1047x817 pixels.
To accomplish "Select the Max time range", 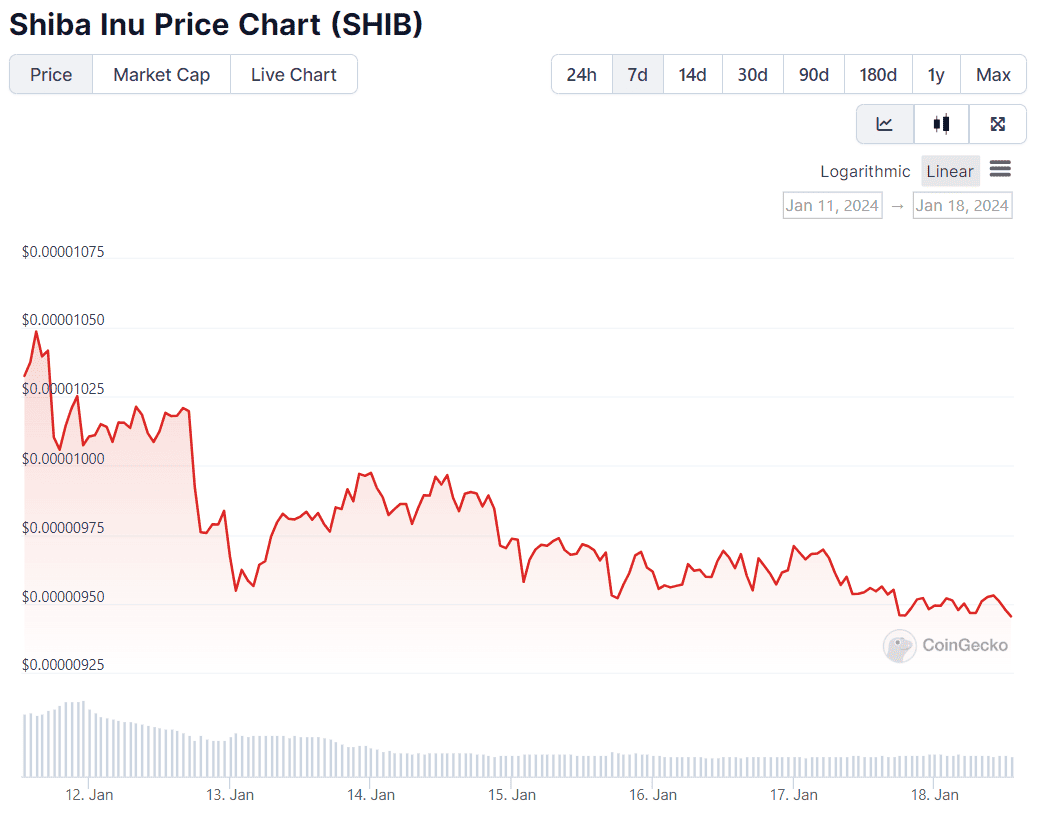I will pyautogui.click(x=993, y=74).
